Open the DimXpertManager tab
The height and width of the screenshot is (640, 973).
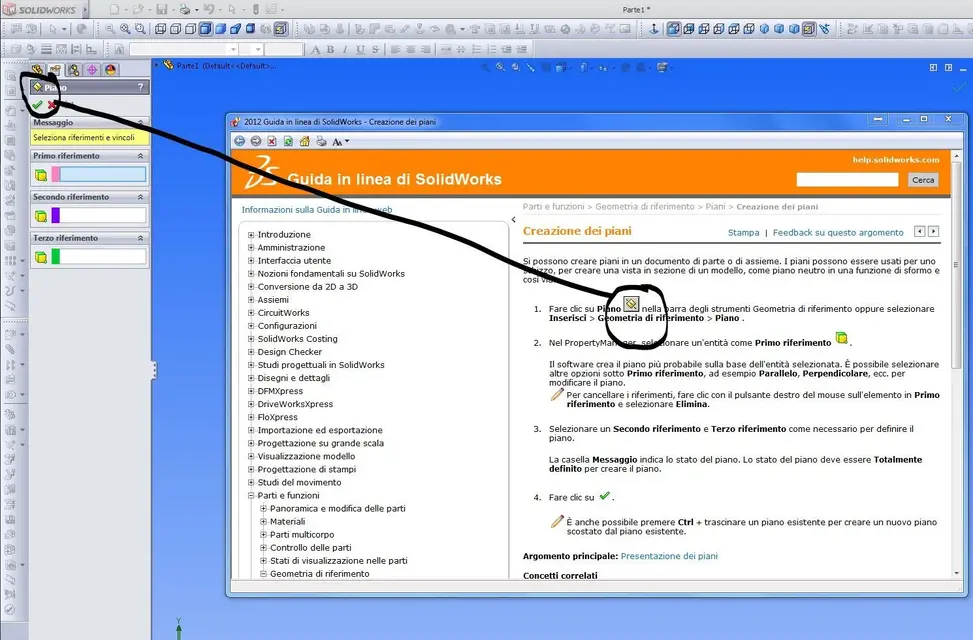coord(92,70)
